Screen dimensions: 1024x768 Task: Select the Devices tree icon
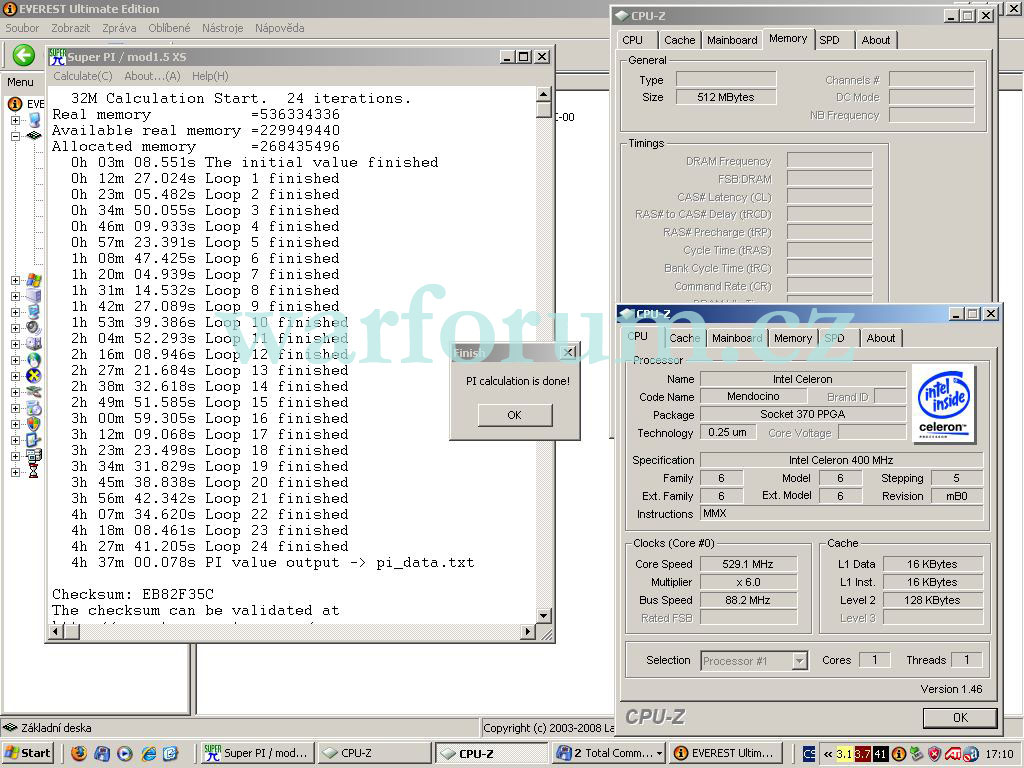click(34, 392)
